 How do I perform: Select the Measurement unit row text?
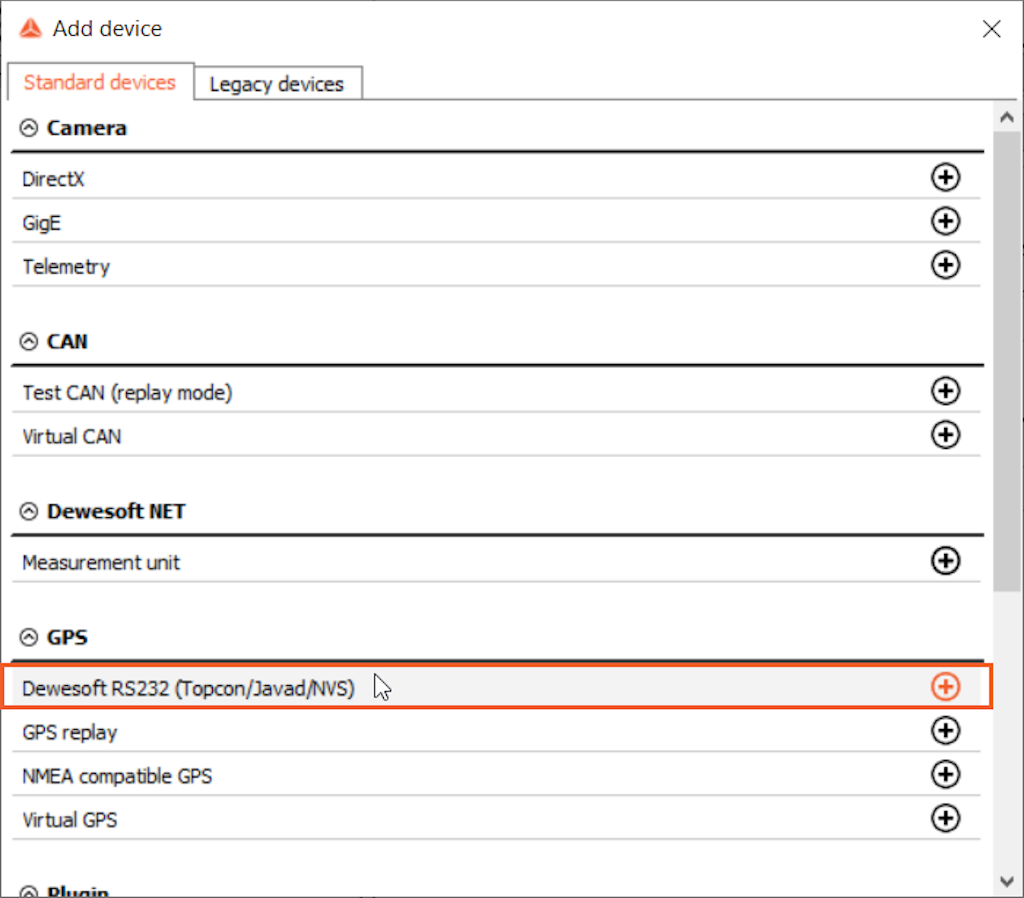[x=101, y=562]
